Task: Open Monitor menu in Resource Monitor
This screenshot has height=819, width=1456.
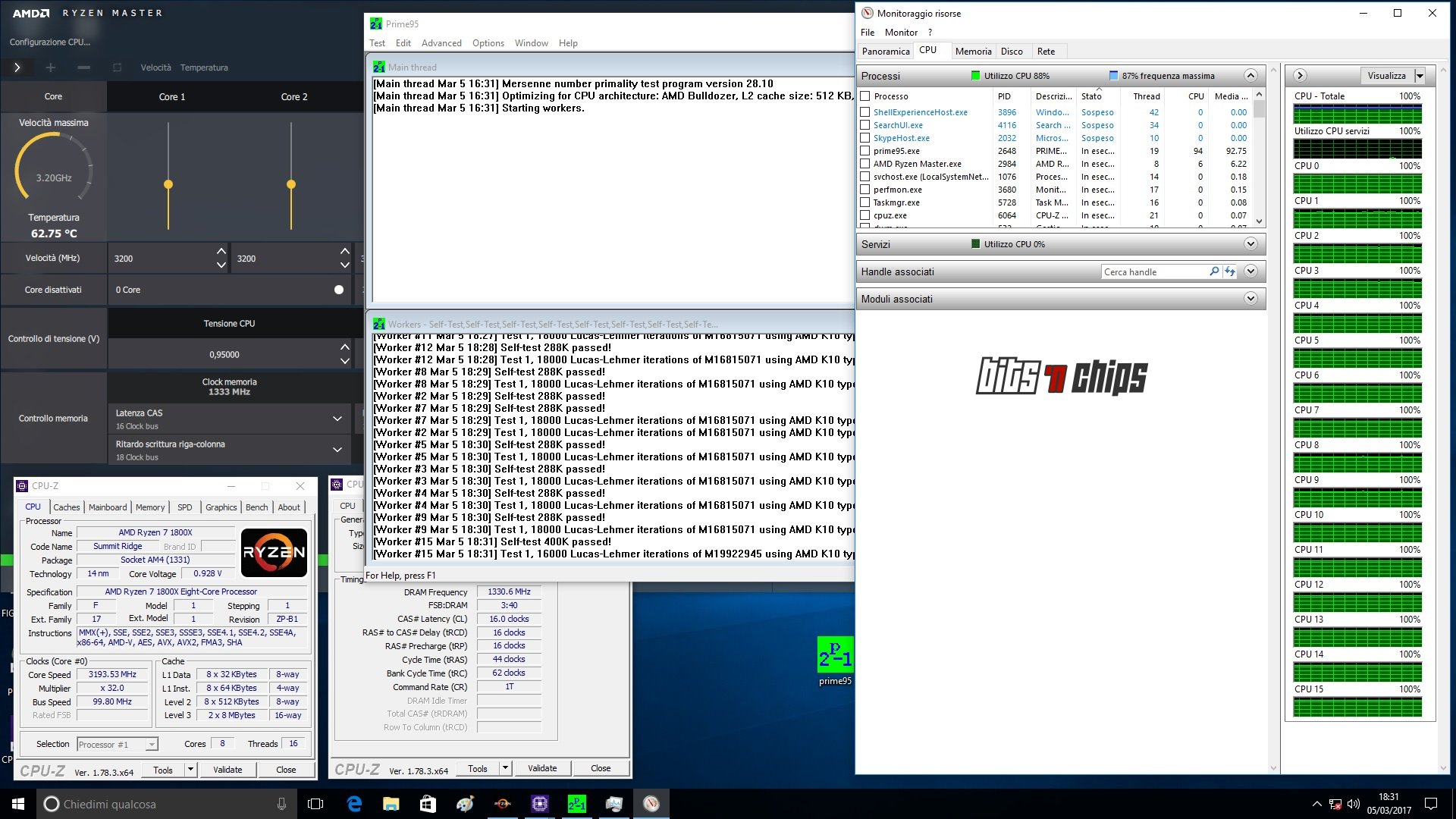Action: [x=901, y=32]
